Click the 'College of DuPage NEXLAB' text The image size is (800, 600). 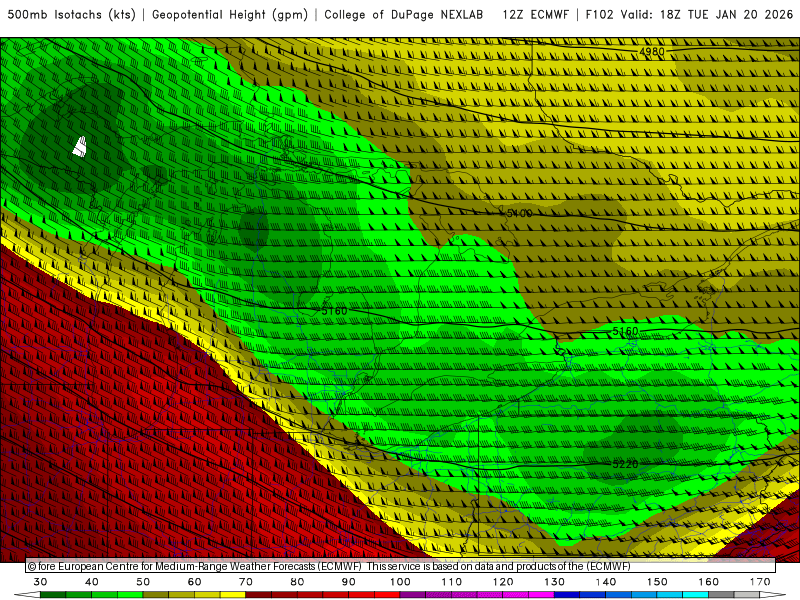tap(404, 15)
